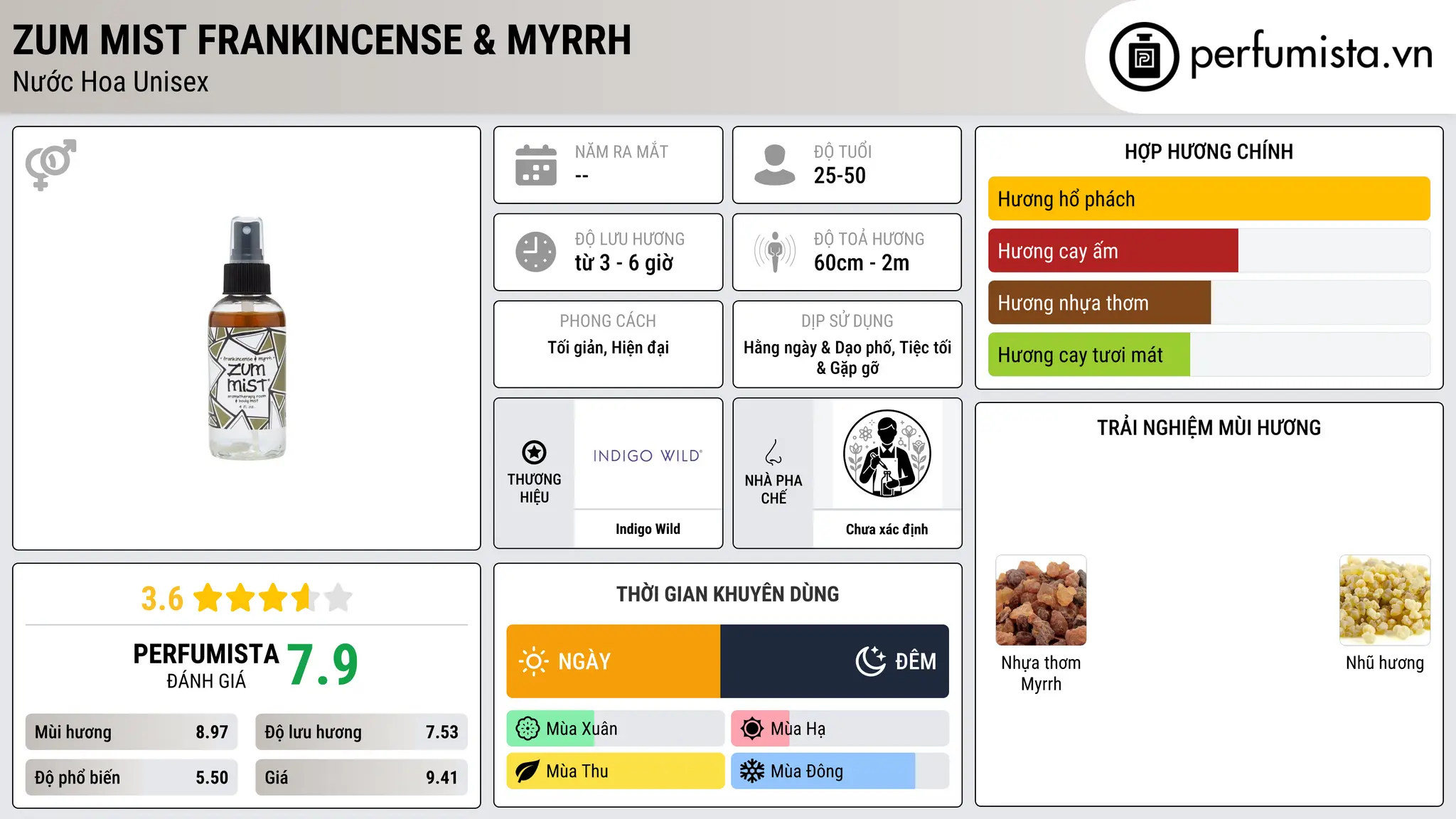Click the Mùi hương 8.97 score row
Viewport: 1456px width, 819px height.
point(132,732)
